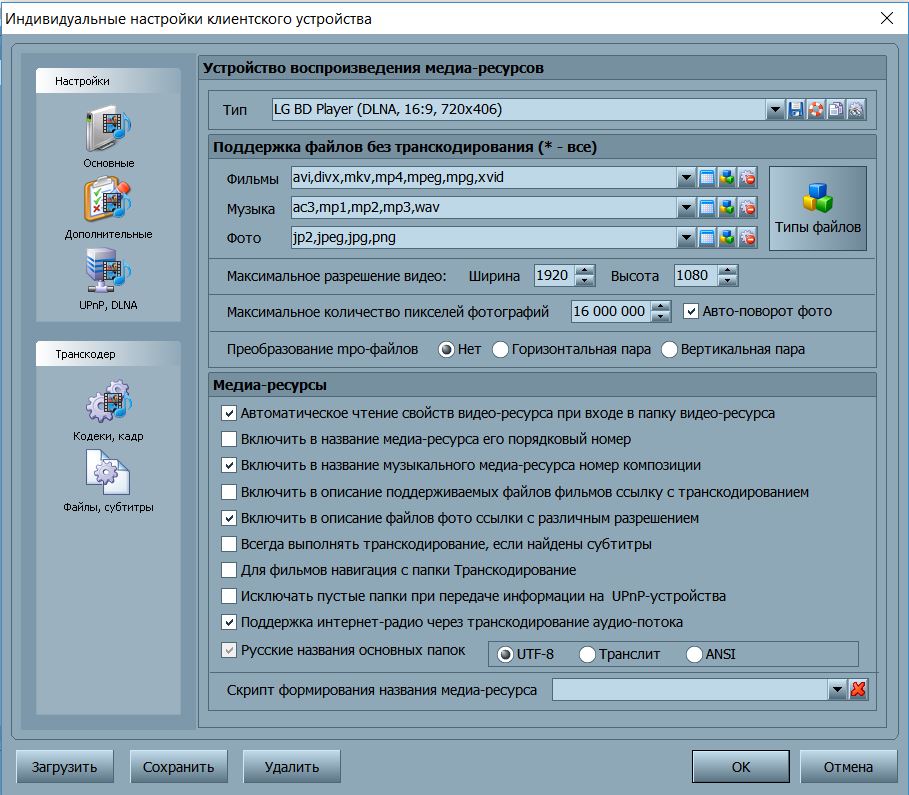Image resolution: width=909 pixels, height=795 pixels.
Task: Open the UPnP, DLNA settings section
Action: (108, 278)
